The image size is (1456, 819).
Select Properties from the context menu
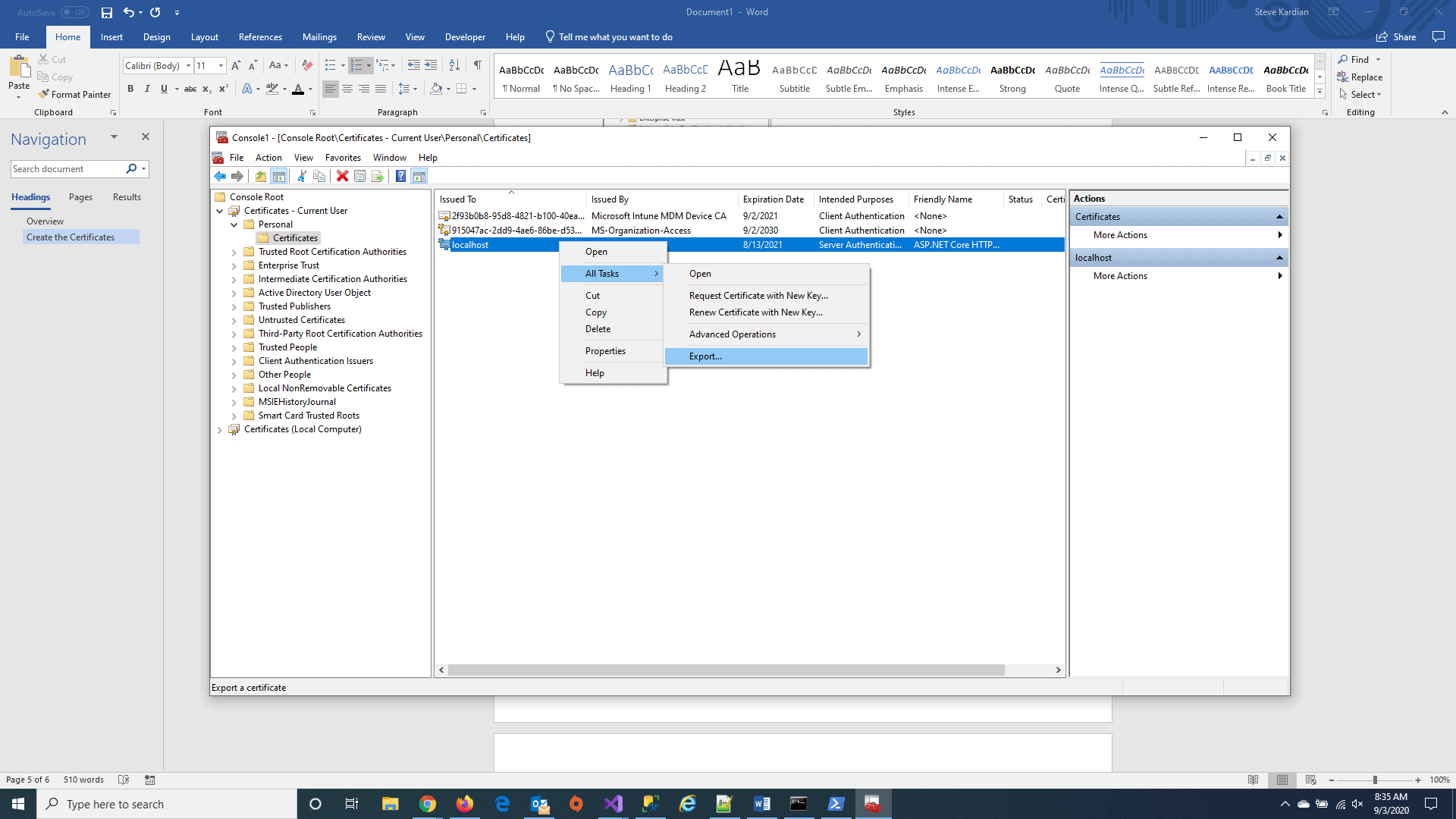click(x=613, y=351)
